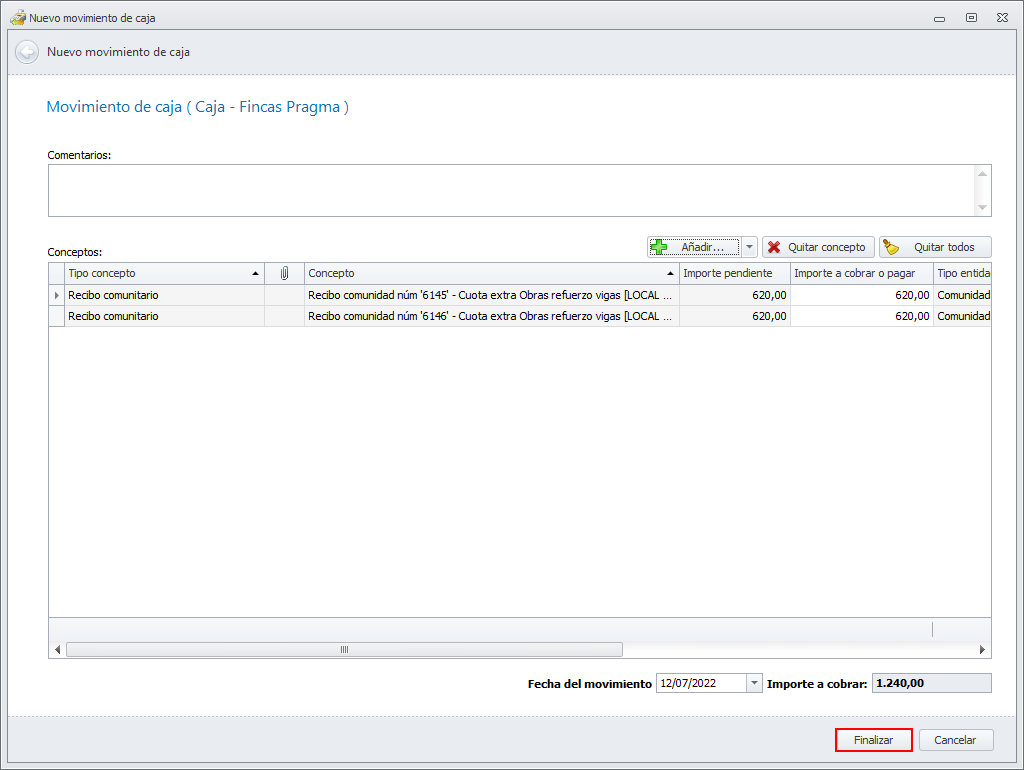Screen dimensions: 1024x770
Task: Minimize the Nuevo movimiento de caja window
Action: click(x=939, y=18)
